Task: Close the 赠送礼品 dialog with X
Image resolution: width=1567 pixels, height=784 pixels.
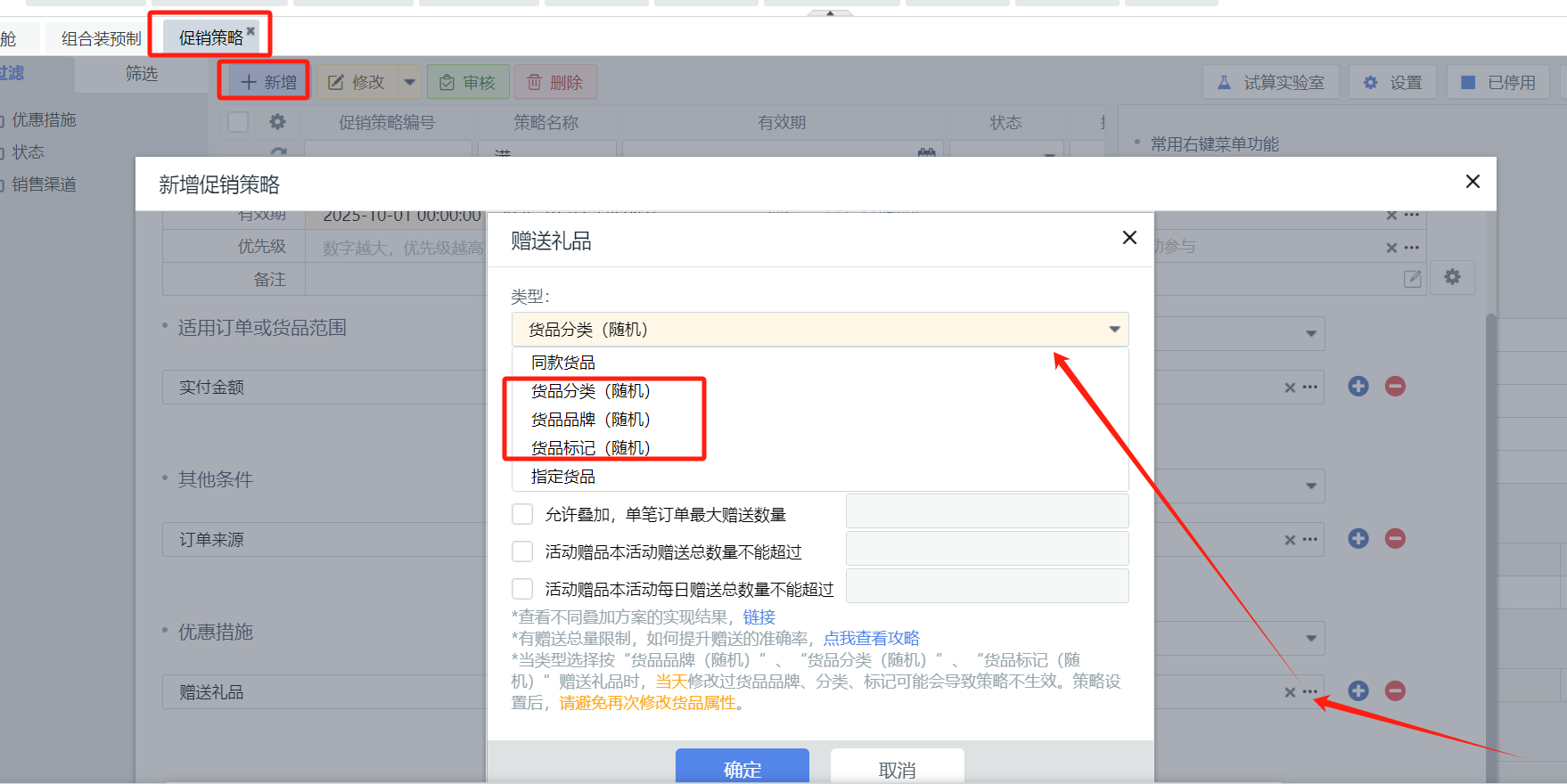Action: coord(1129,238)
